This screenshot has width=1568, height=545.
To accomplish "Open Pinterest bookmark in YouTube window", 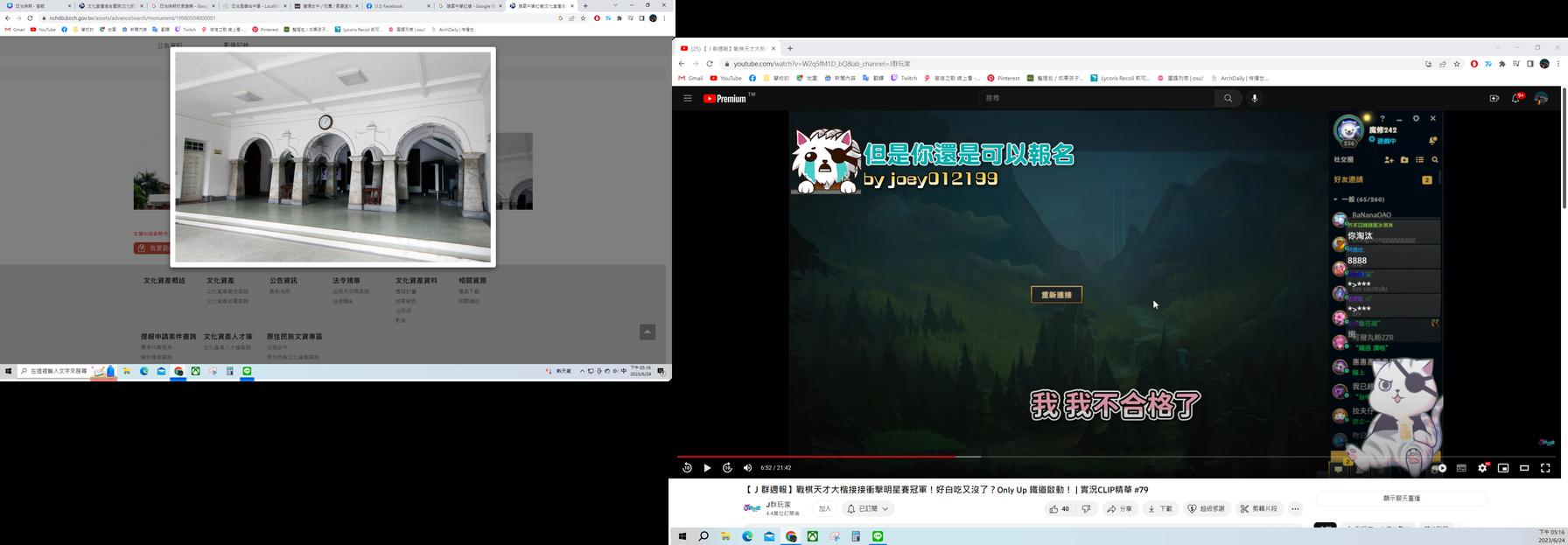I will [1003, 78].
